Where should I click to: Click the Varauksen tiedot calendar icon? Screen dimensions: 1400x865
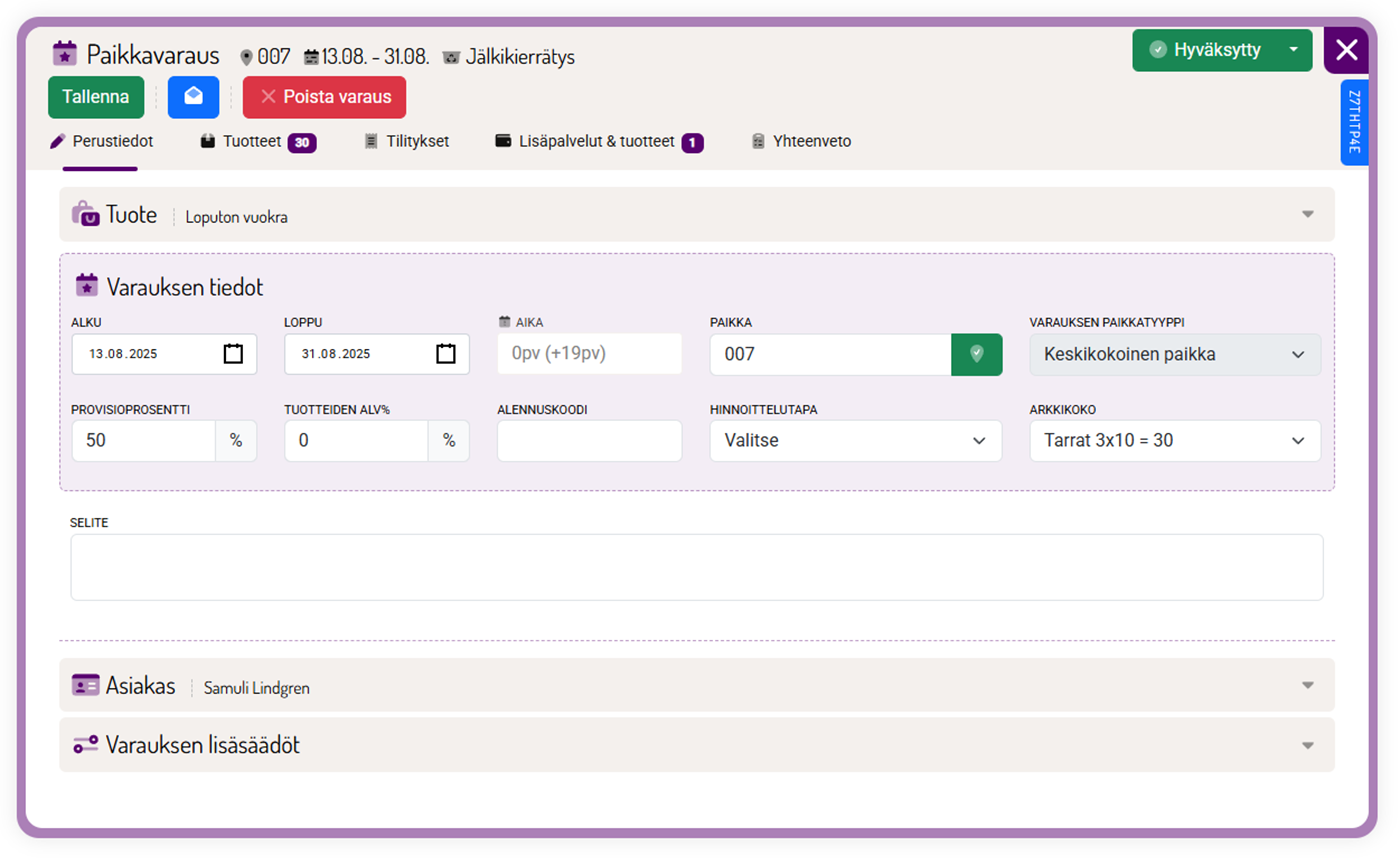coord(87,286)
